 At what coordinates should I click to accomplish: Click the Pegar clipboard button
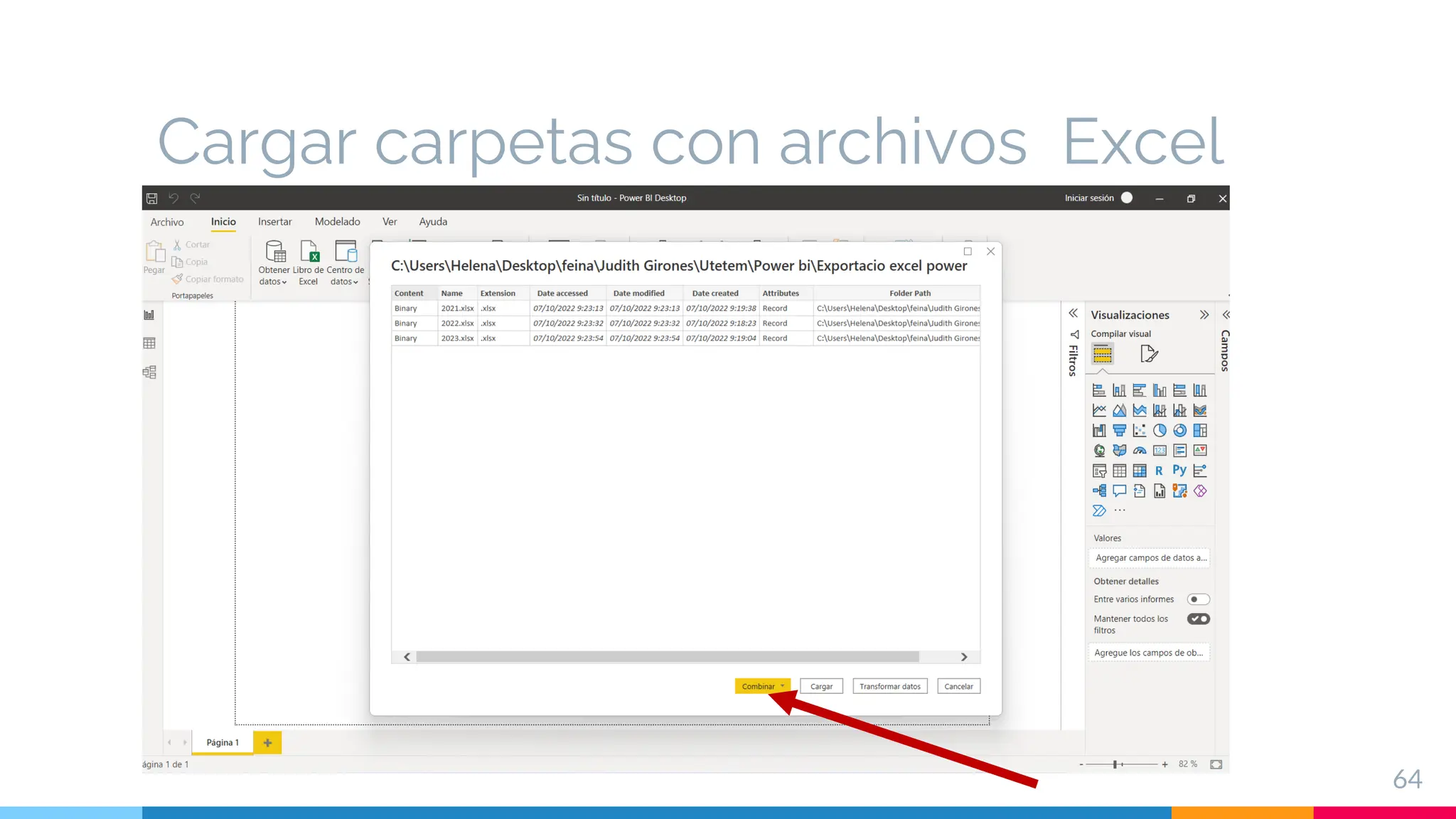pos(154,257)
